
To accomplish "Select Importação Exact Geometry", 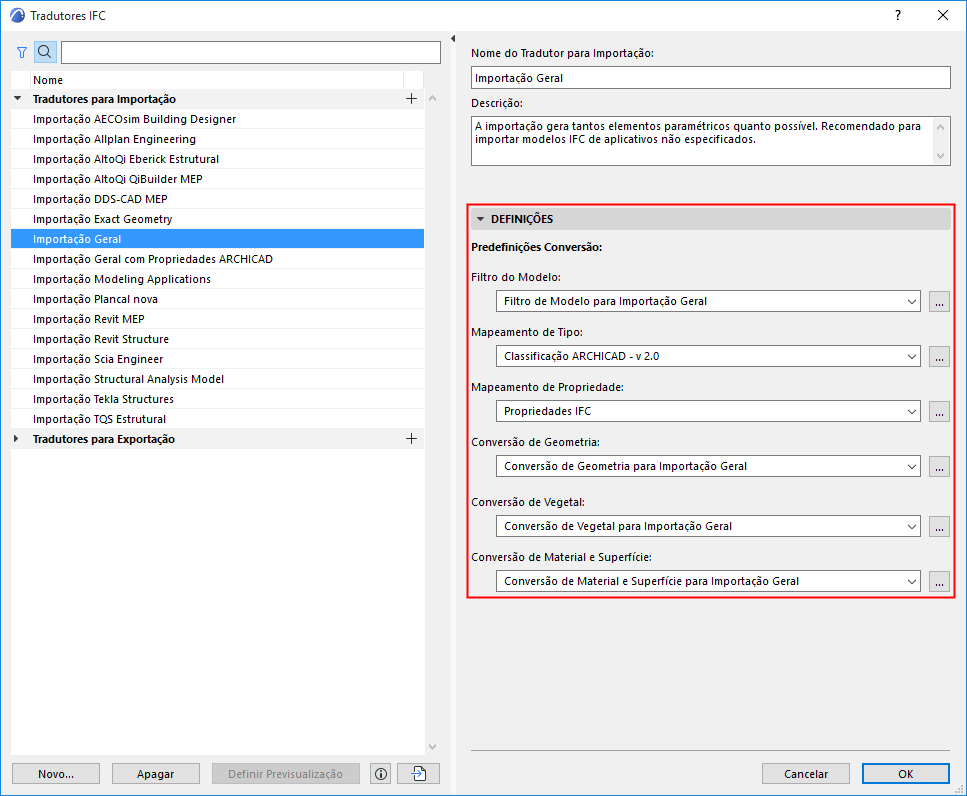I will tap(217, 219).
